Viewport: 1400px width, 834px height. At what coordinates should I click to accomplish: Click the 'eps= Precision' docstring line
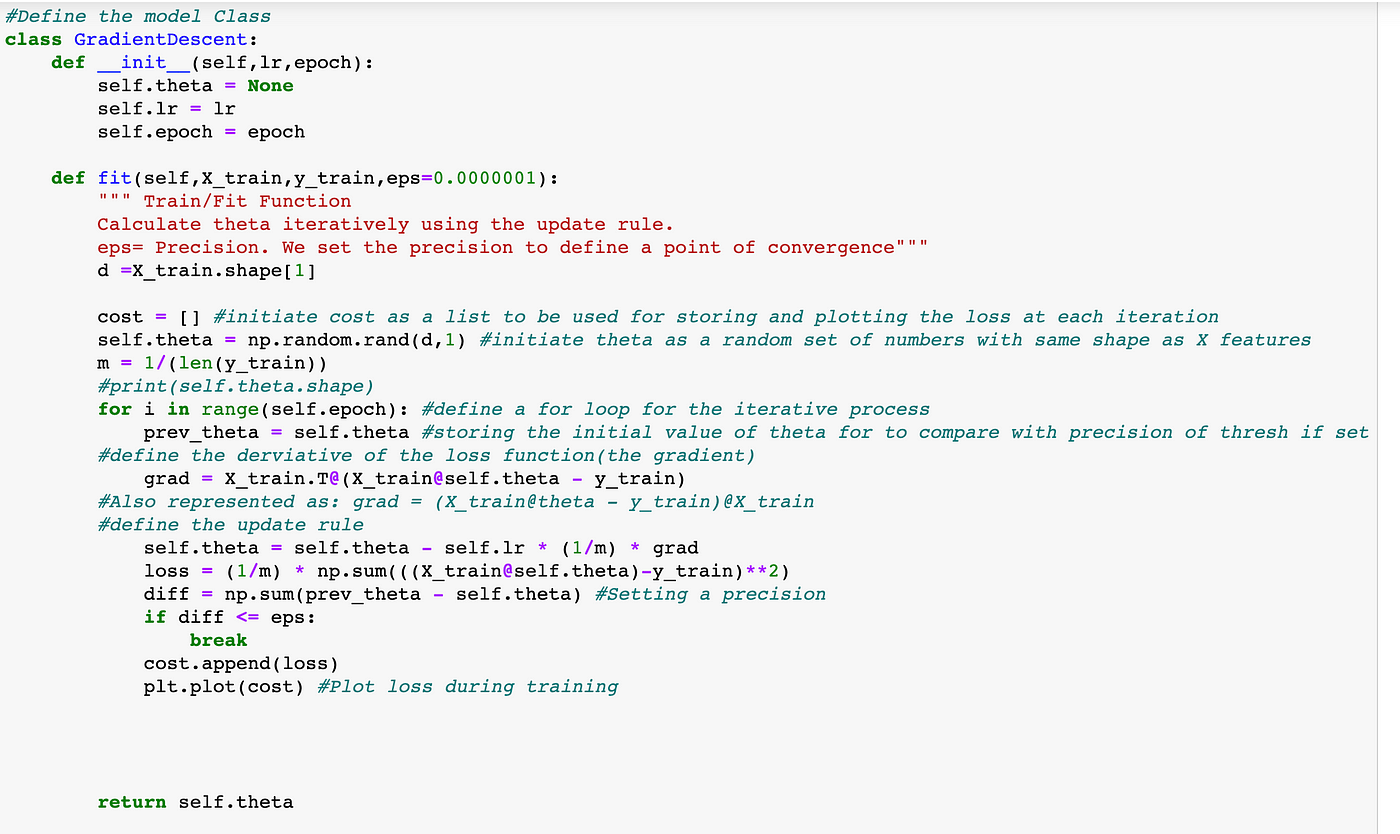pos(513,247)
